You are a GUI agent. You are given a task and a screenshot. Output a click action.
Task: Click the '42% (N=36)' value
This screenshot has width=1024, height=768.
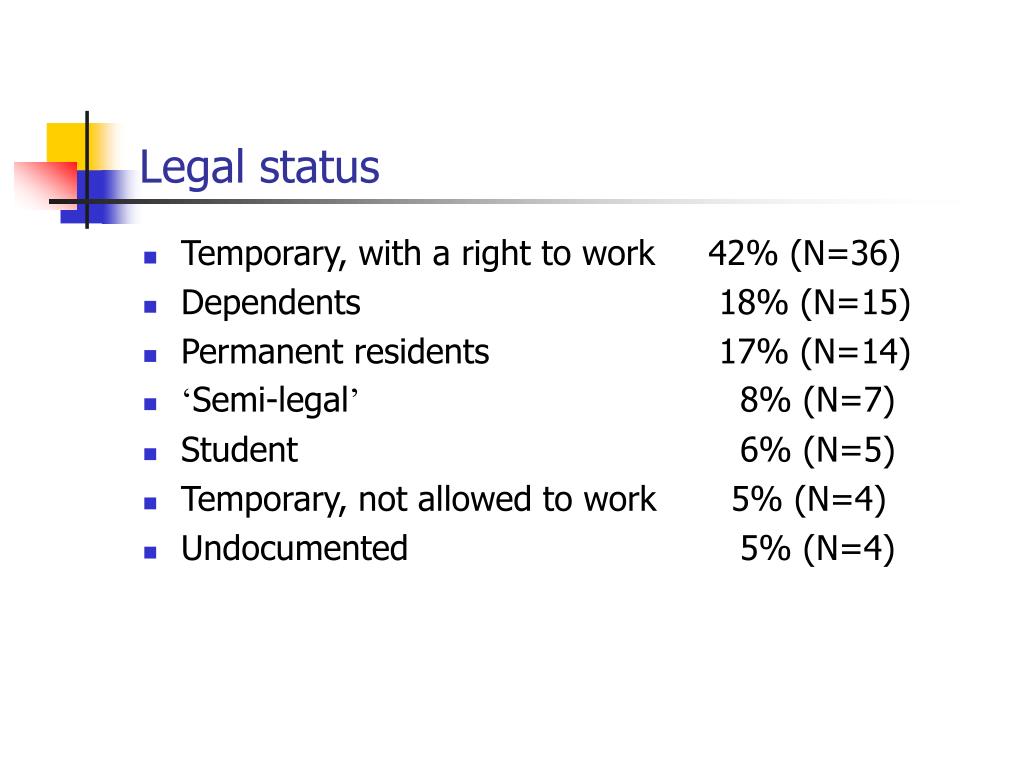805,254
